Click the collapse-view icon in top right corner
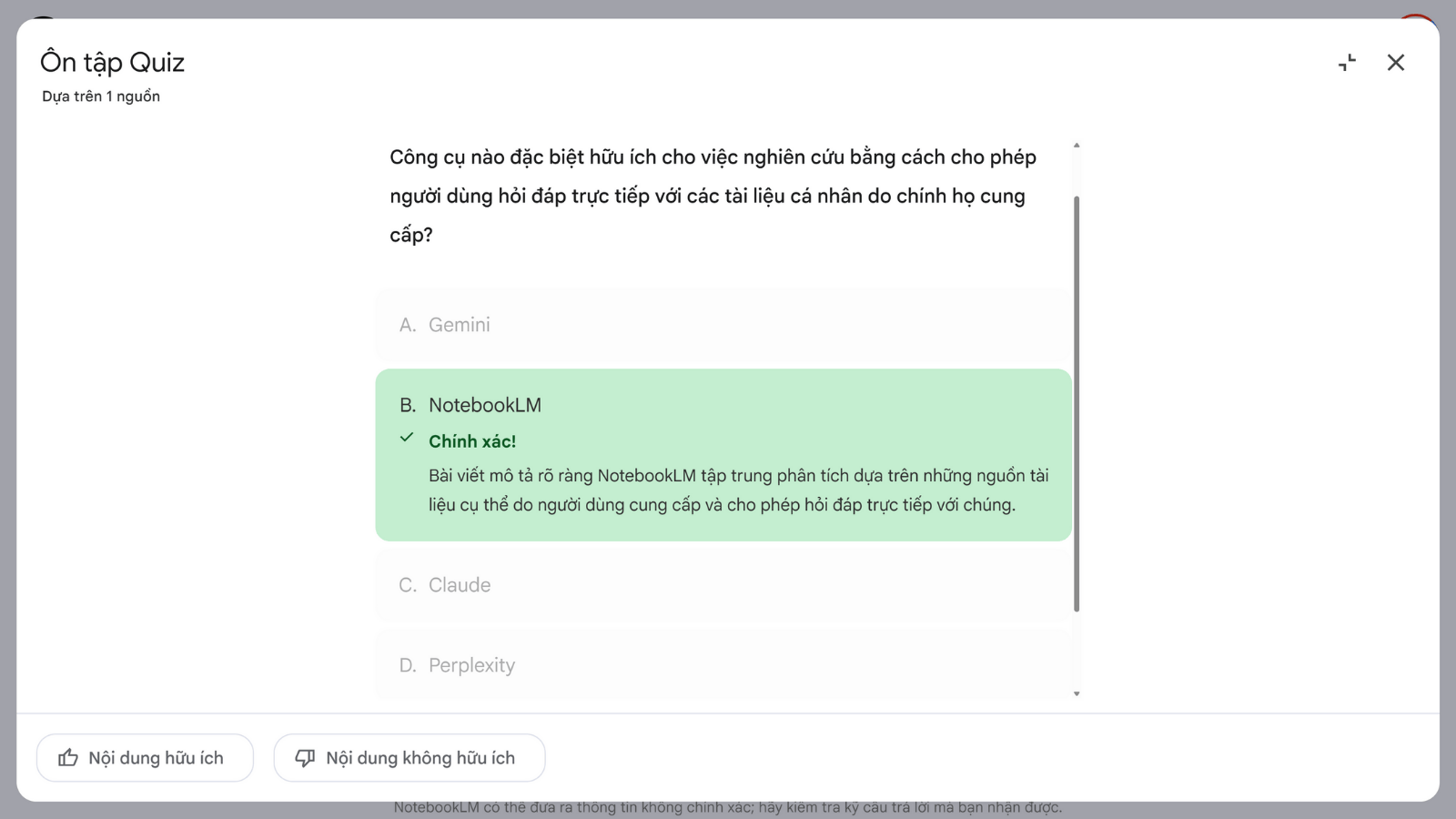Image resolution: width=1456 pixels, height=819 pixels. coord(1347,62)
